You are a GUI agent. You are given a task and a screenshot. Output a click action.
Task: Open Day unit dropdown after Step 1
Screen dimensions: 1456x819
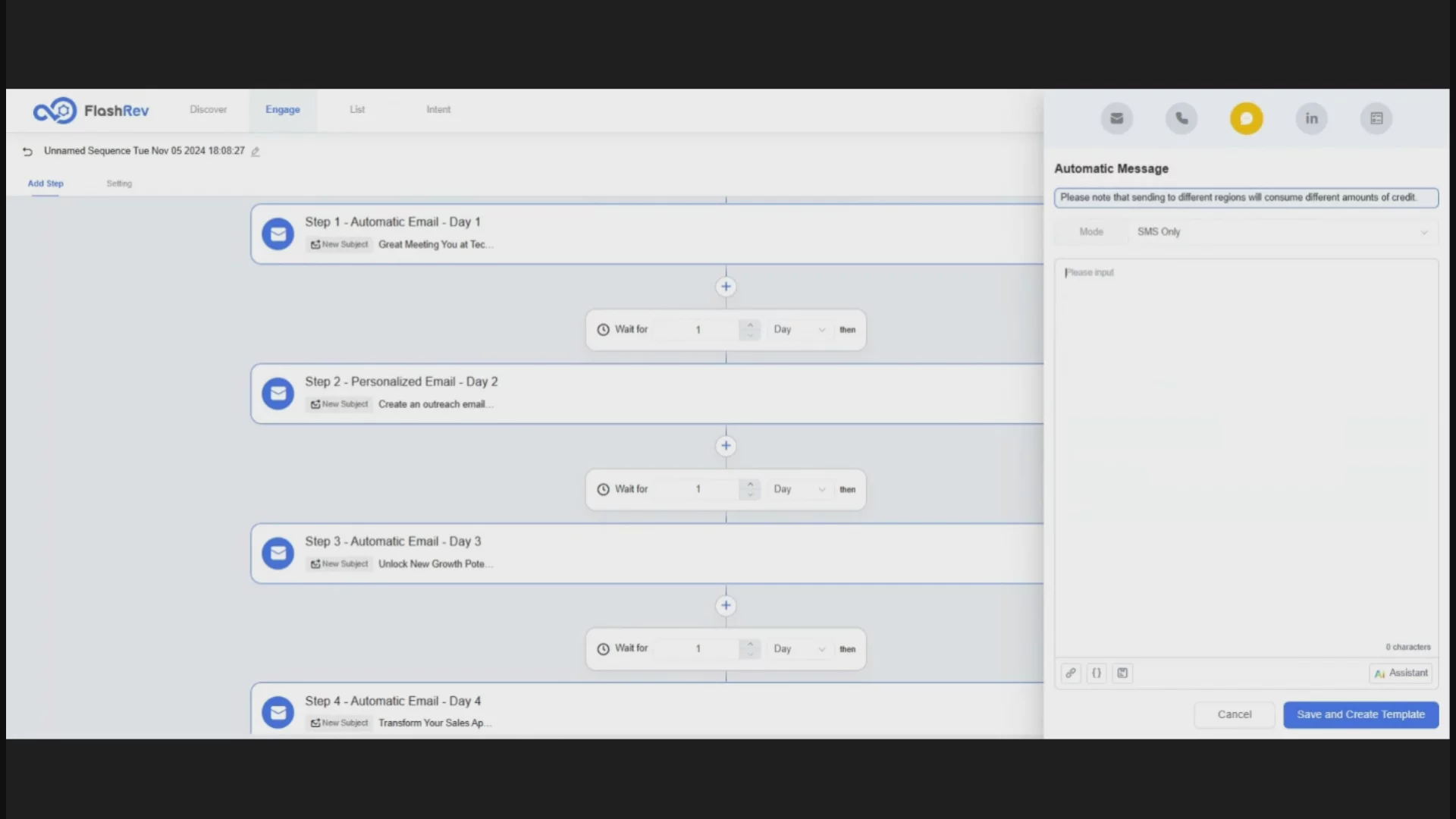799,330
